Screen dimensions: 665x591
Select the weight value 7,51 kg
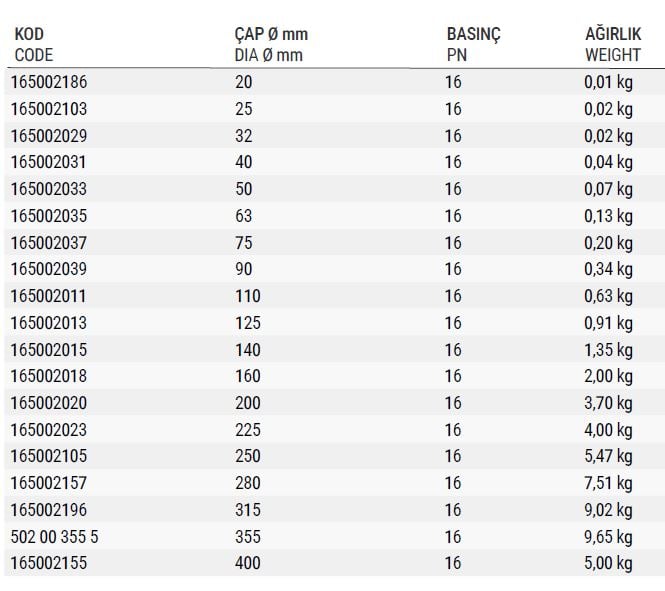click(609, 484)
